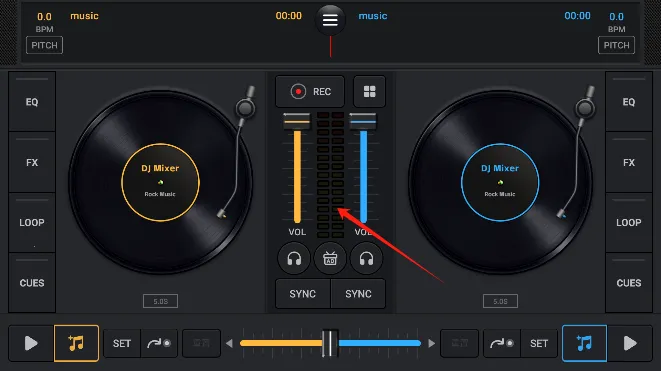Open the right deck FX panel
This screenshot has width=661, height=371.
(x=629, y=162)
